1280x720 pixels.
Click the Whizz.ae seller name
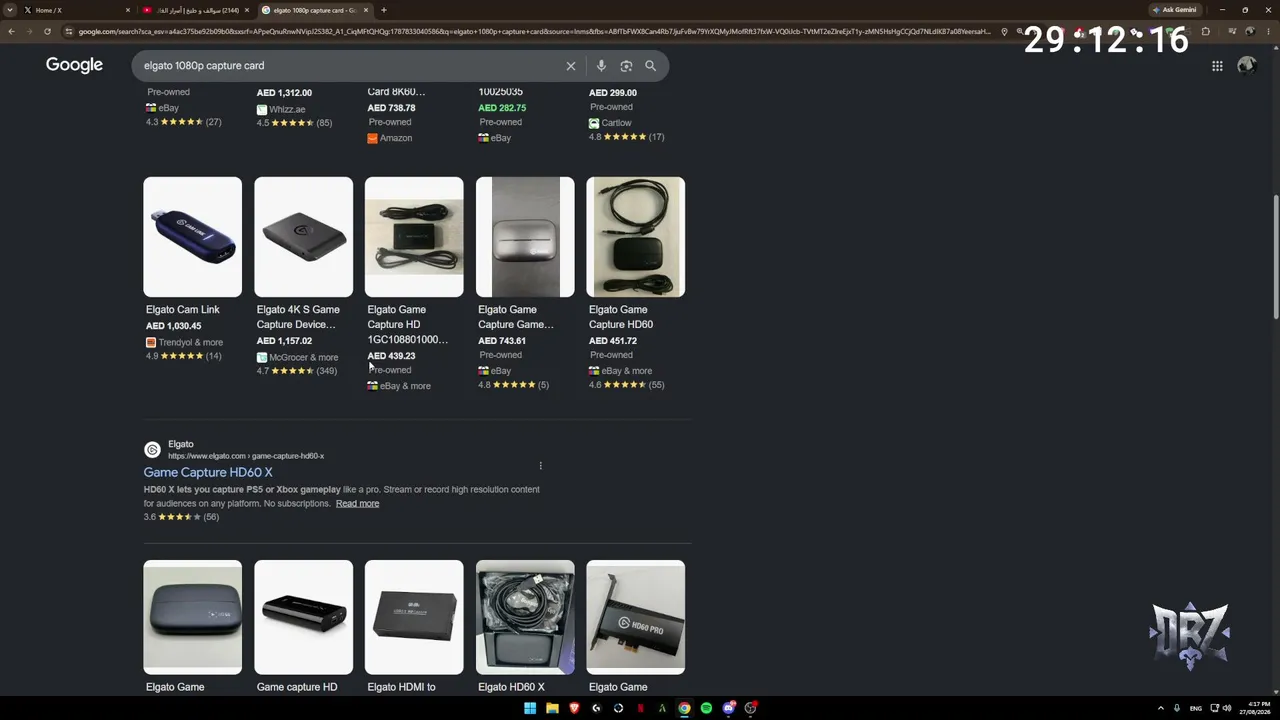tap(287, 109)
